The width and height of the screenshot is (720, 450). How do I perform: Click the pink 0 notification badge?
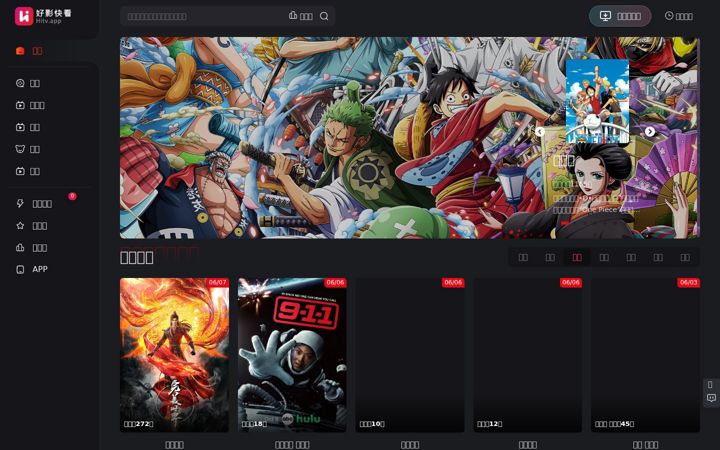[x=72, y=196]
